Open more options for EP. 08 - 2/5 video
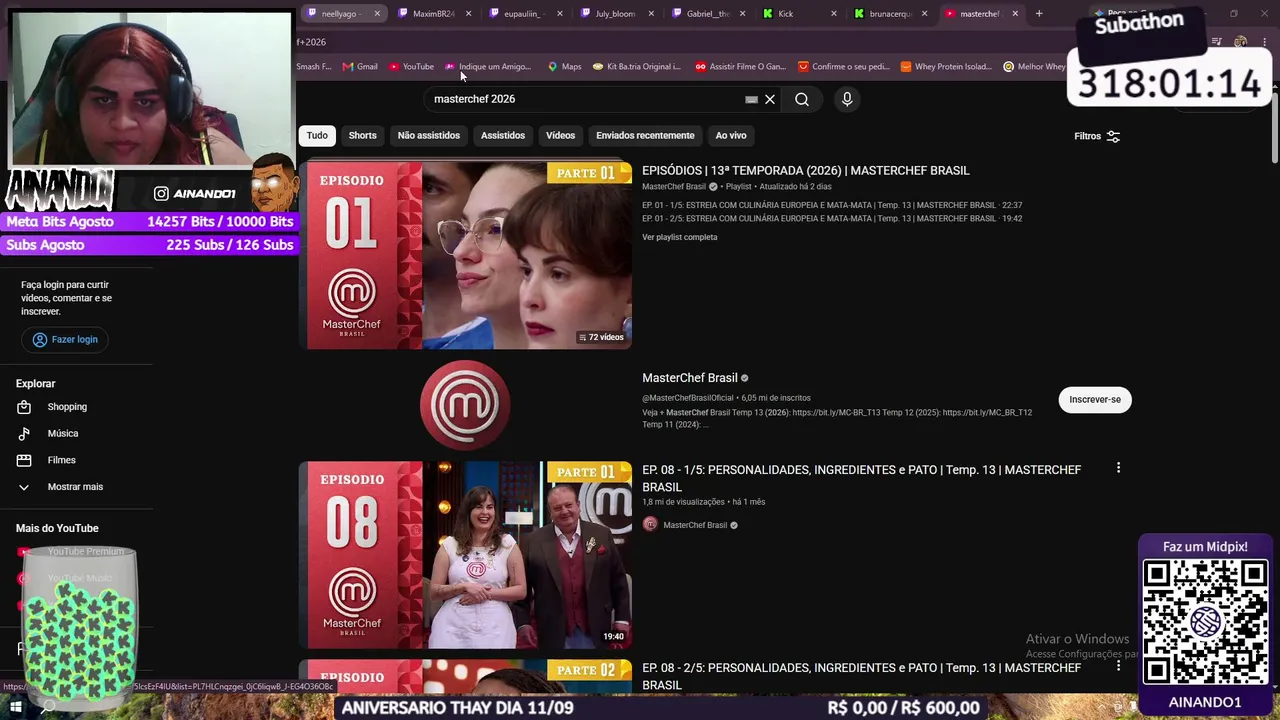 click(x=1118, y=666)
